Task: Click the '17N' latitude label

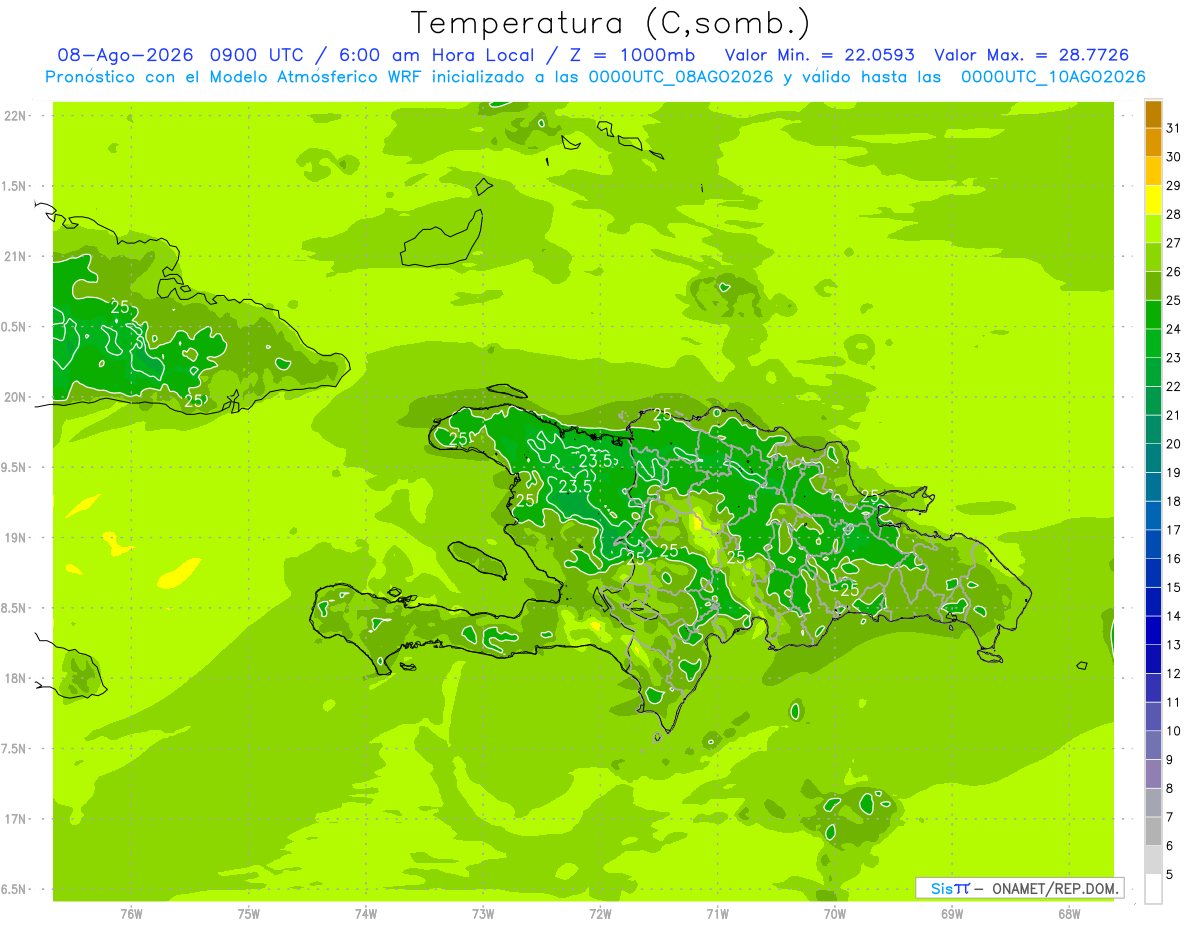Action: pos(15,819)
